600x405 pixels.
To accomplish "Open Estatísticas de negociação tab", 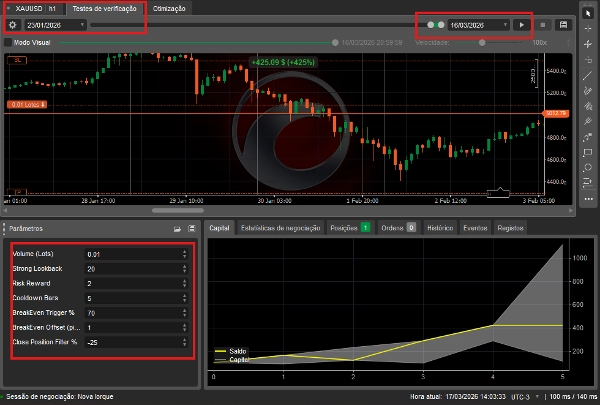I will 280,228.
